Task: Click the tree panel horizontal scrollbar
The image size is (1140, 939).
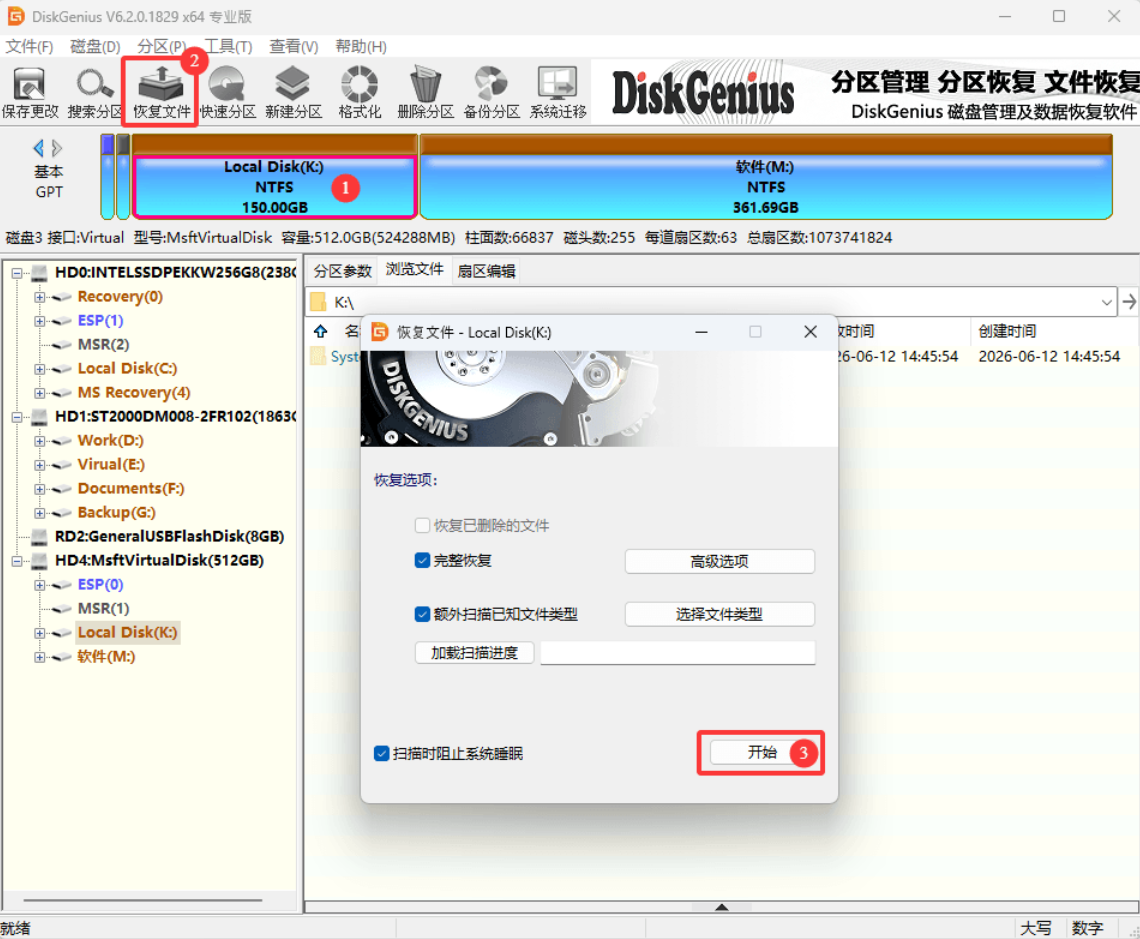Action: point(142,900)
